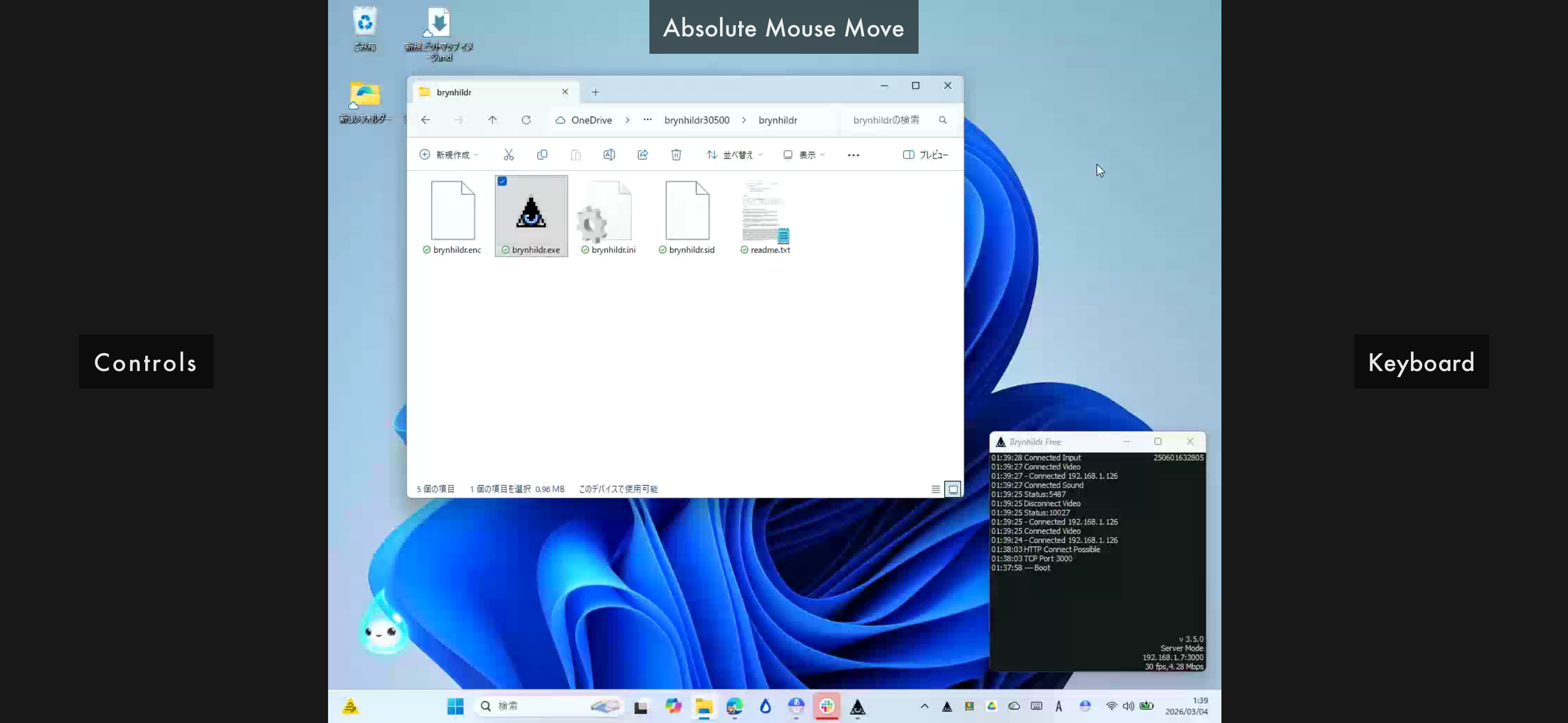
Task: Toggle the Preview pane button
Action: 925,155
